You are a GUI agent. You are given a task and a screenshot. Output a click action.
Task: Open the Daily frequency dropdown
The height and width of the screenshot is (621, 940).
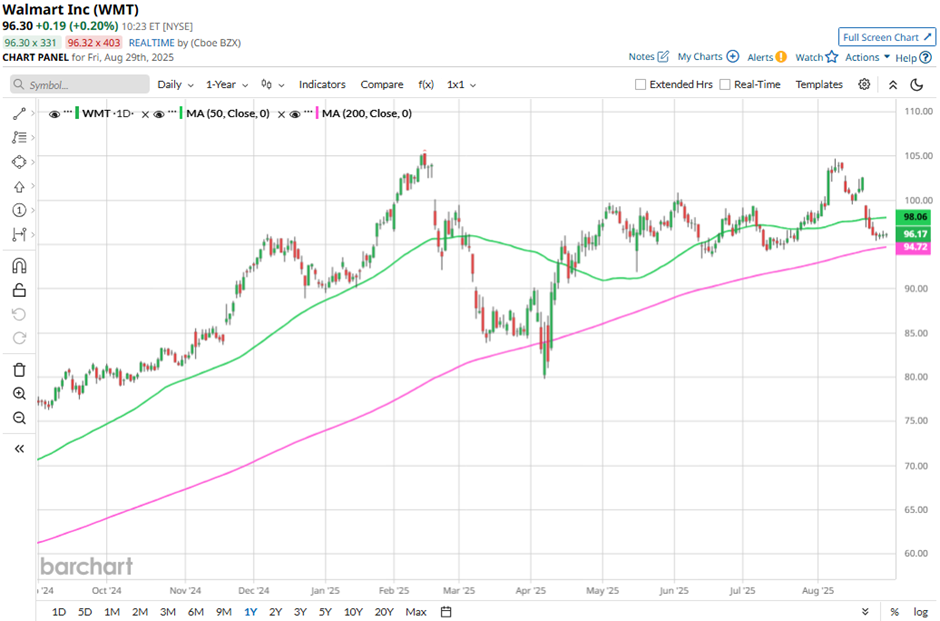pyautogui.click(x=175, y=85)
